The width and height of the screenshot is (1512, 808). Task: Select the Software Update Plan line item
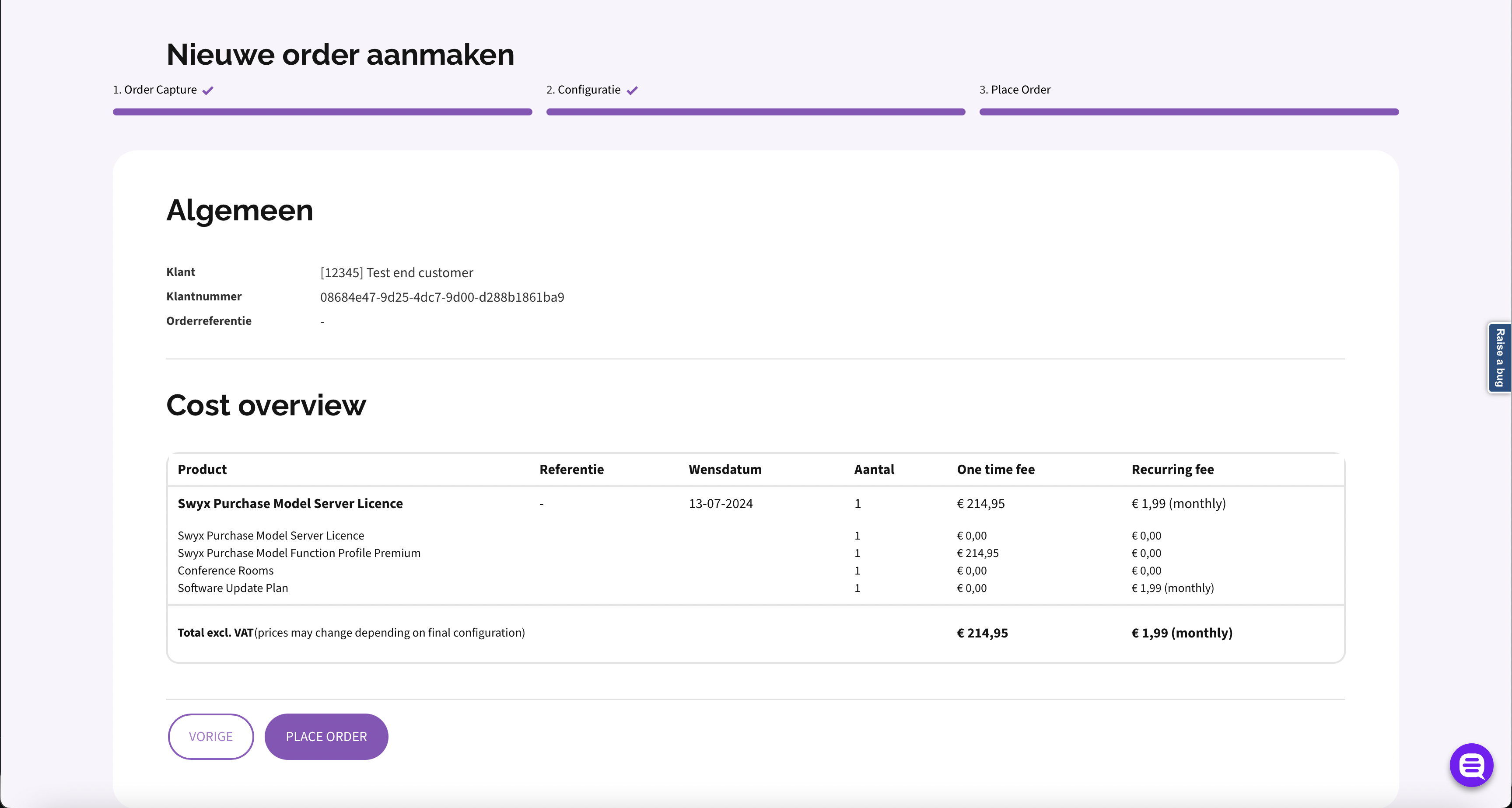[233, 587]
